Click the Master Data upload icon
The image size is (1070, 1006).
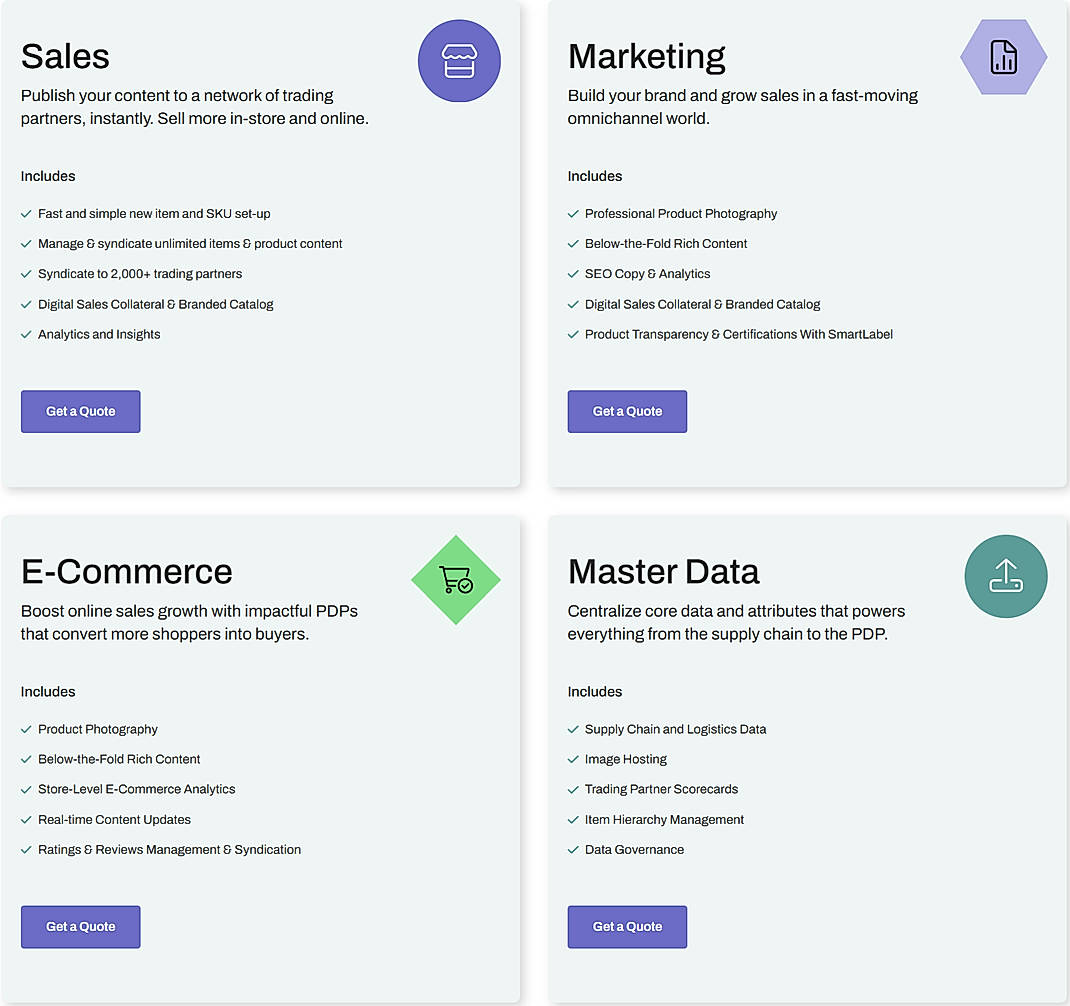(x=1006, y=576)
